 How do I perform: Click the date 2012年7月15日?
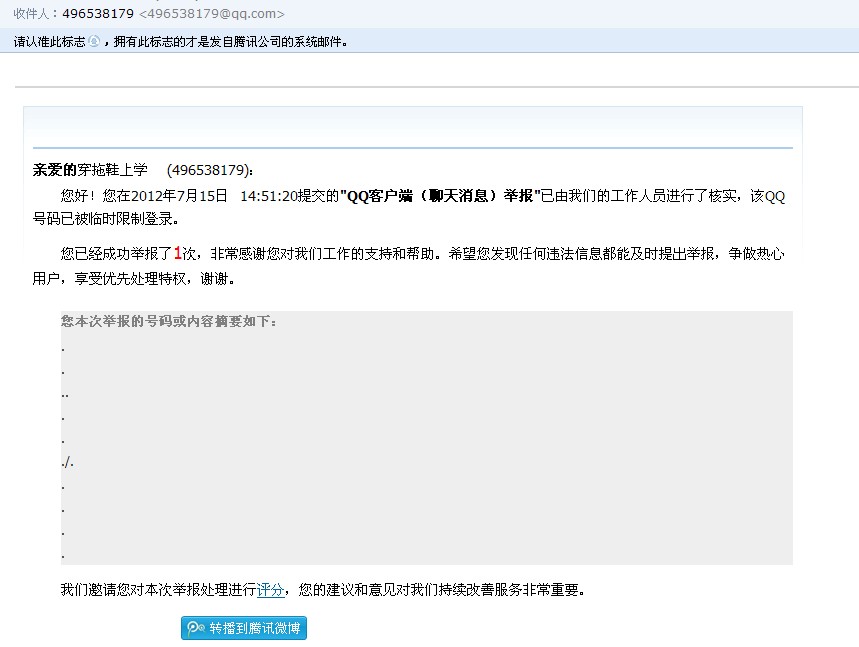pyautogui.click(x=179, y=196)
